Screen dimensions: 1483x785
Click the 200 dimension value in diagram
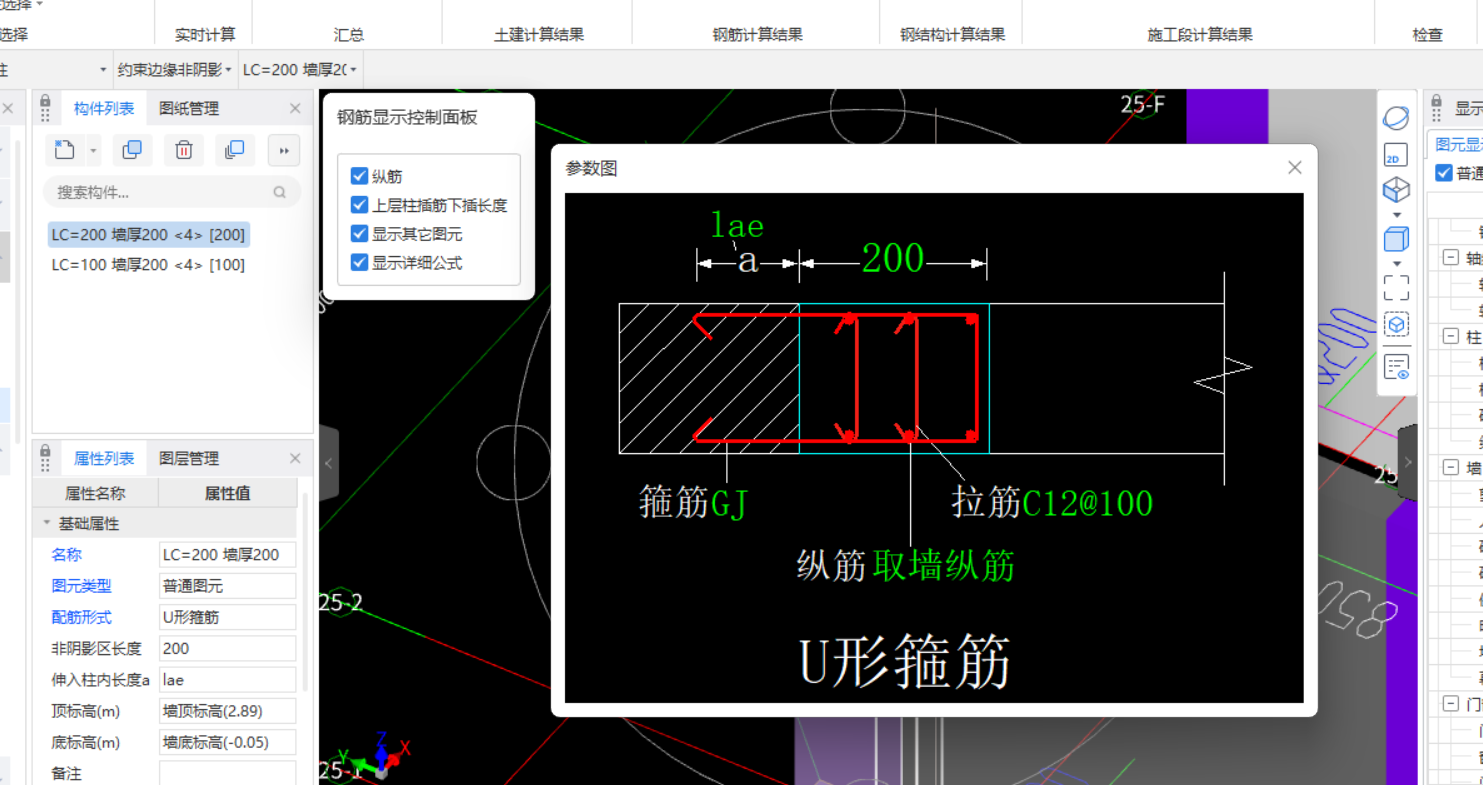point(893,259)
